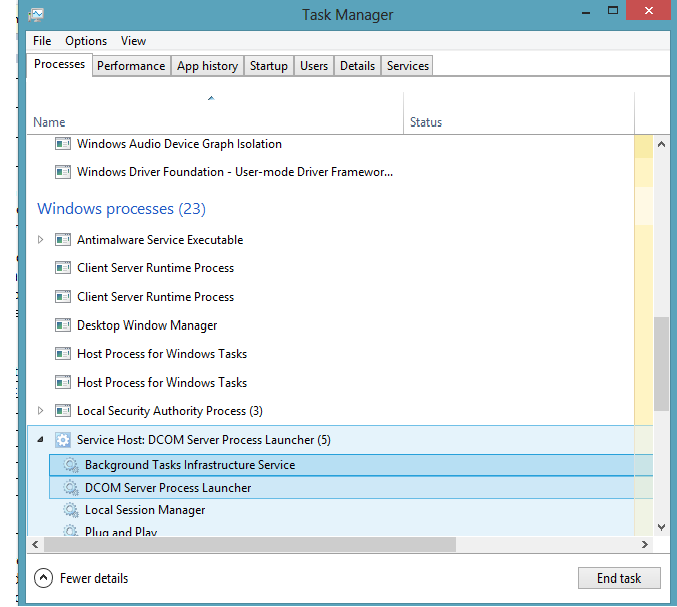Viewport: 677px width, 607px height.
Task: Switch to the Details tab
Action: click(x=357, y=66)
